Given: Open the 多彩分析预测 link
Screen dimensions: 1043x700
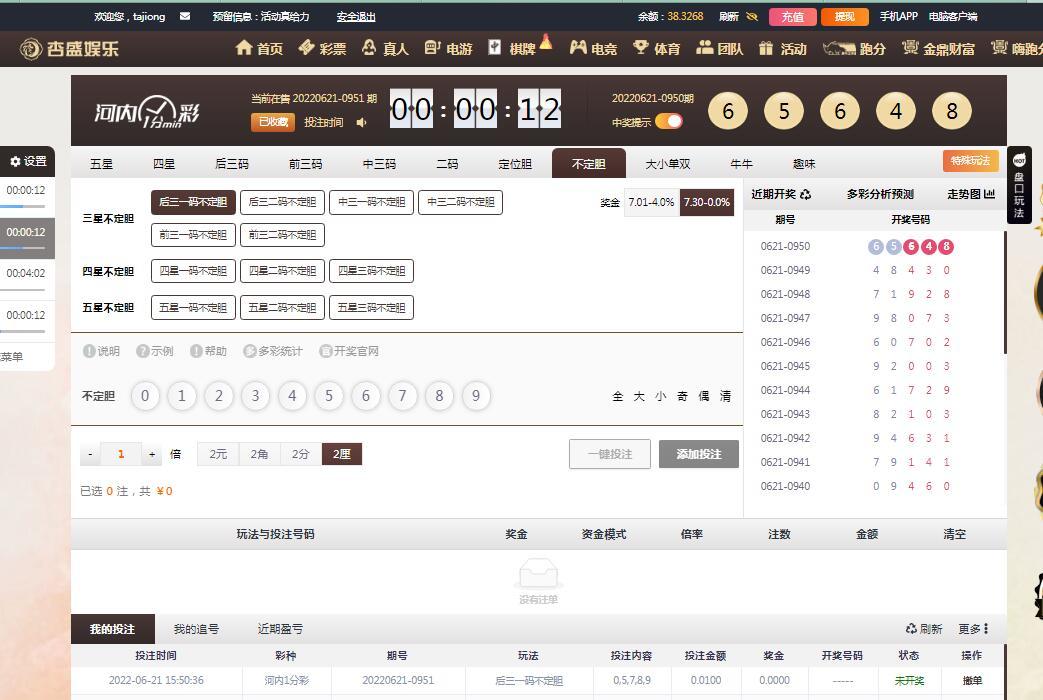Looking at the screenshot, I should coord(880,194).
